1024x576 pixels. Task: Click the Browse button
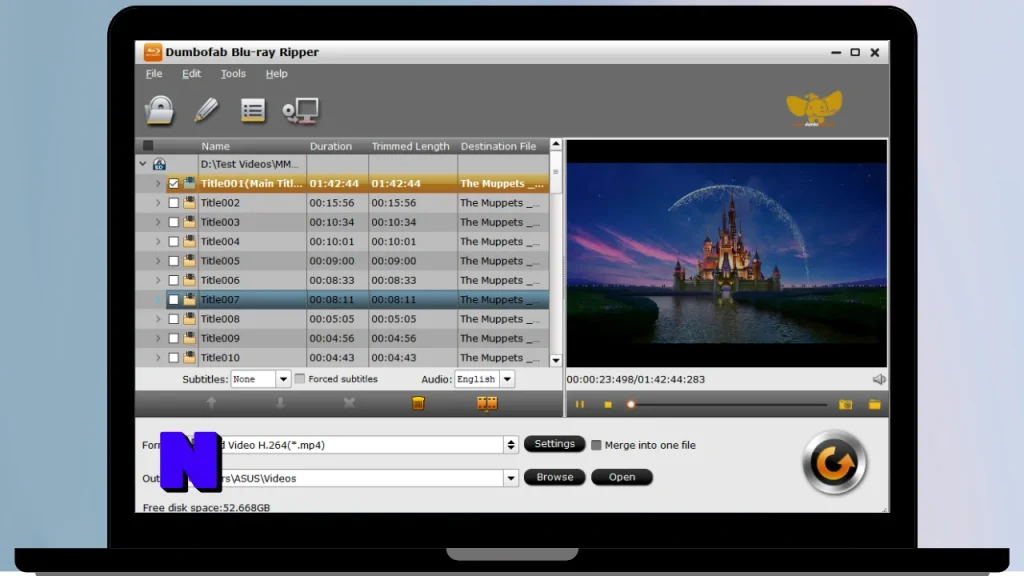click(x=554, y=477)
